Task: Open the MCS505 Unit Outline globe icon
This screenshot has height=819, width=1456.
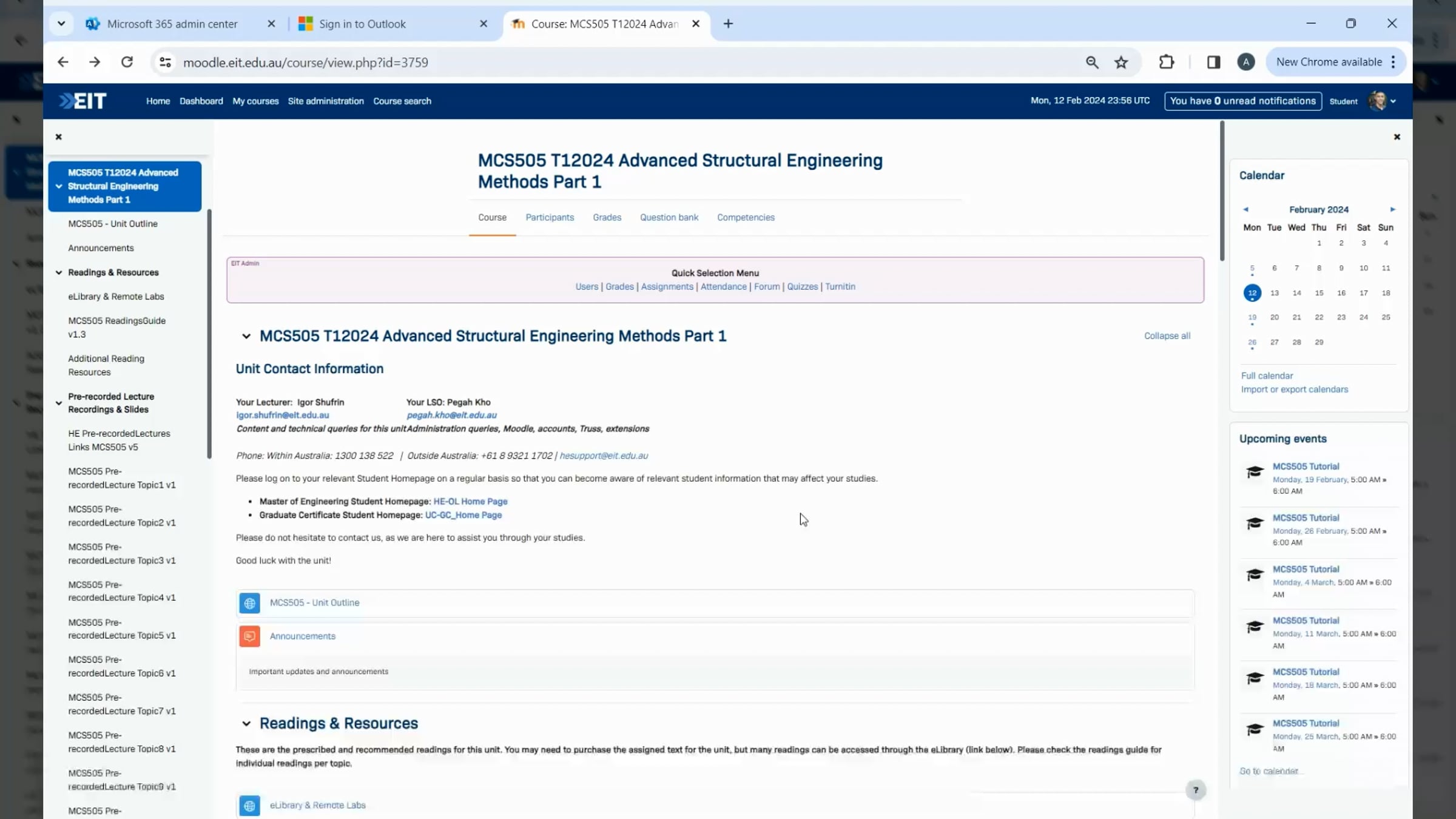Action: (249, 603)
